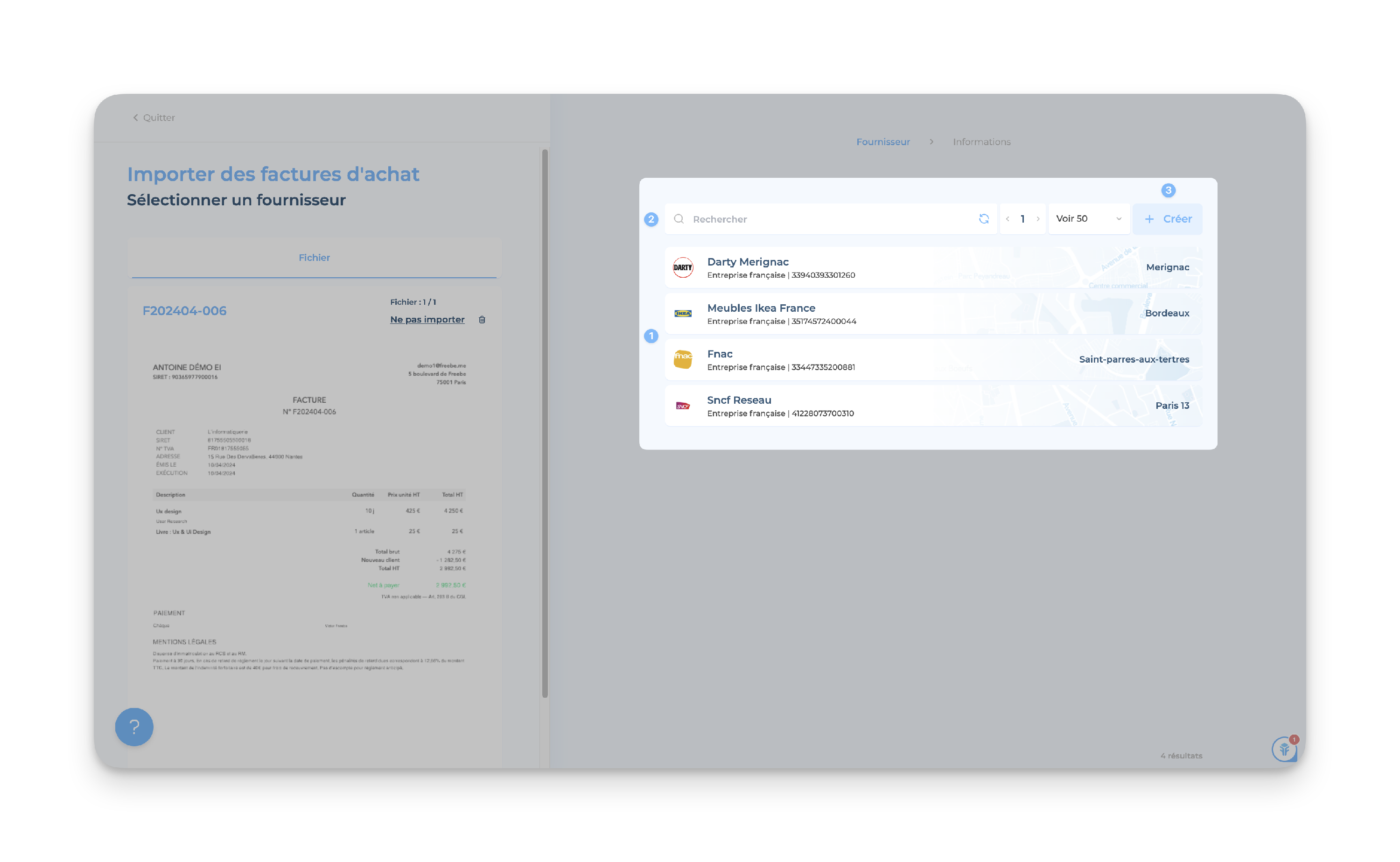Click the Créer button

(1168, 219)
